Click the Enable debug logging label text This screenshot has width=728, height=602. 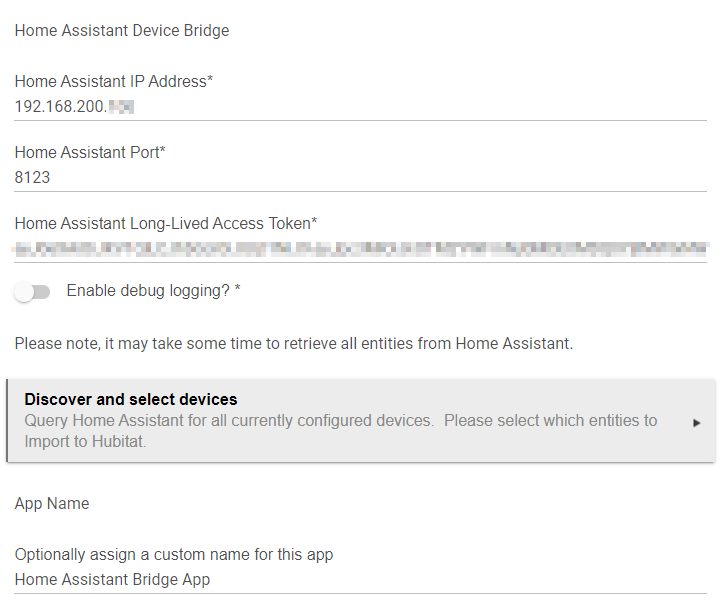148,291
